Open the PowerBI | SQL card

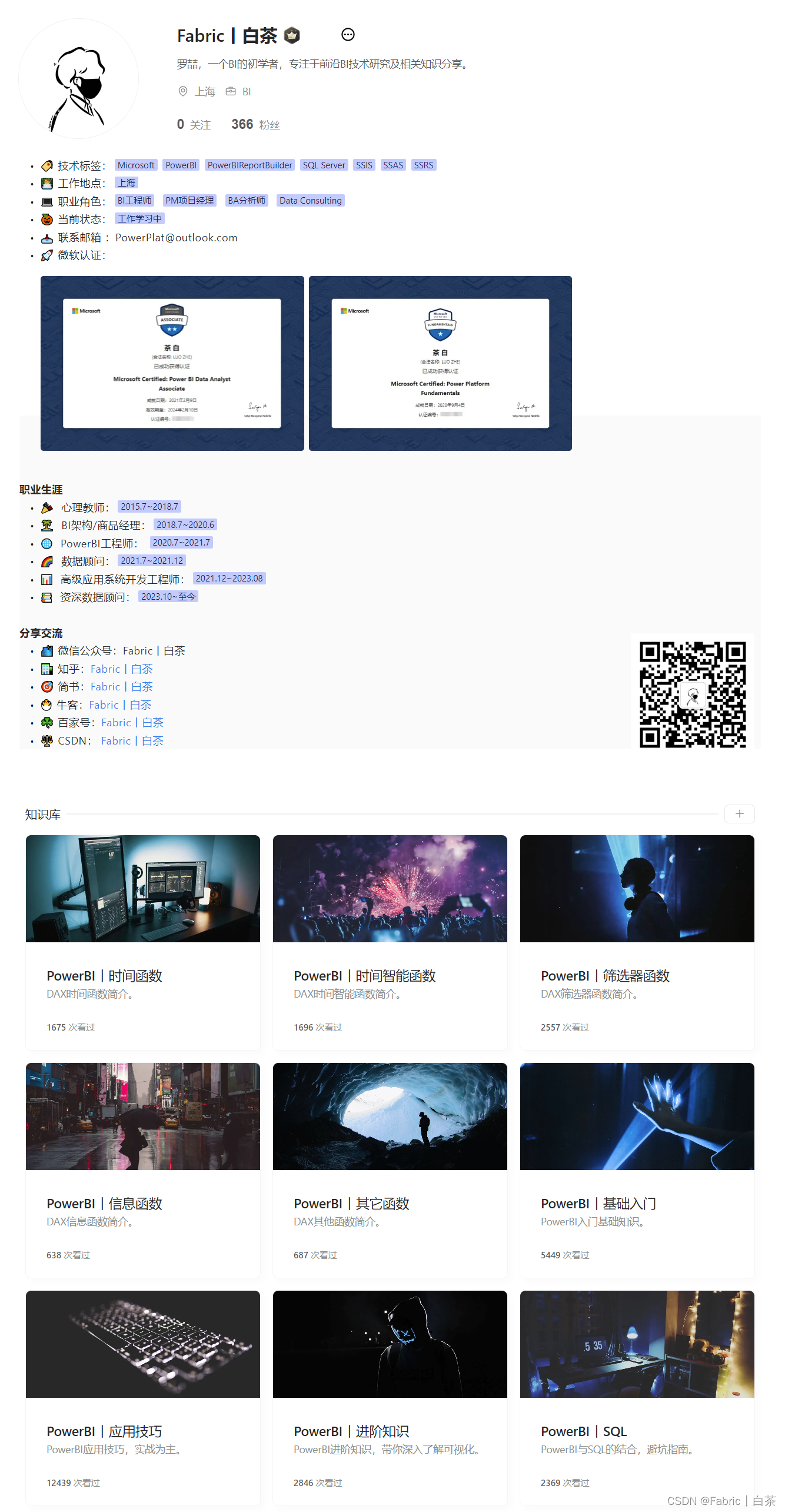click(637, 1398)
